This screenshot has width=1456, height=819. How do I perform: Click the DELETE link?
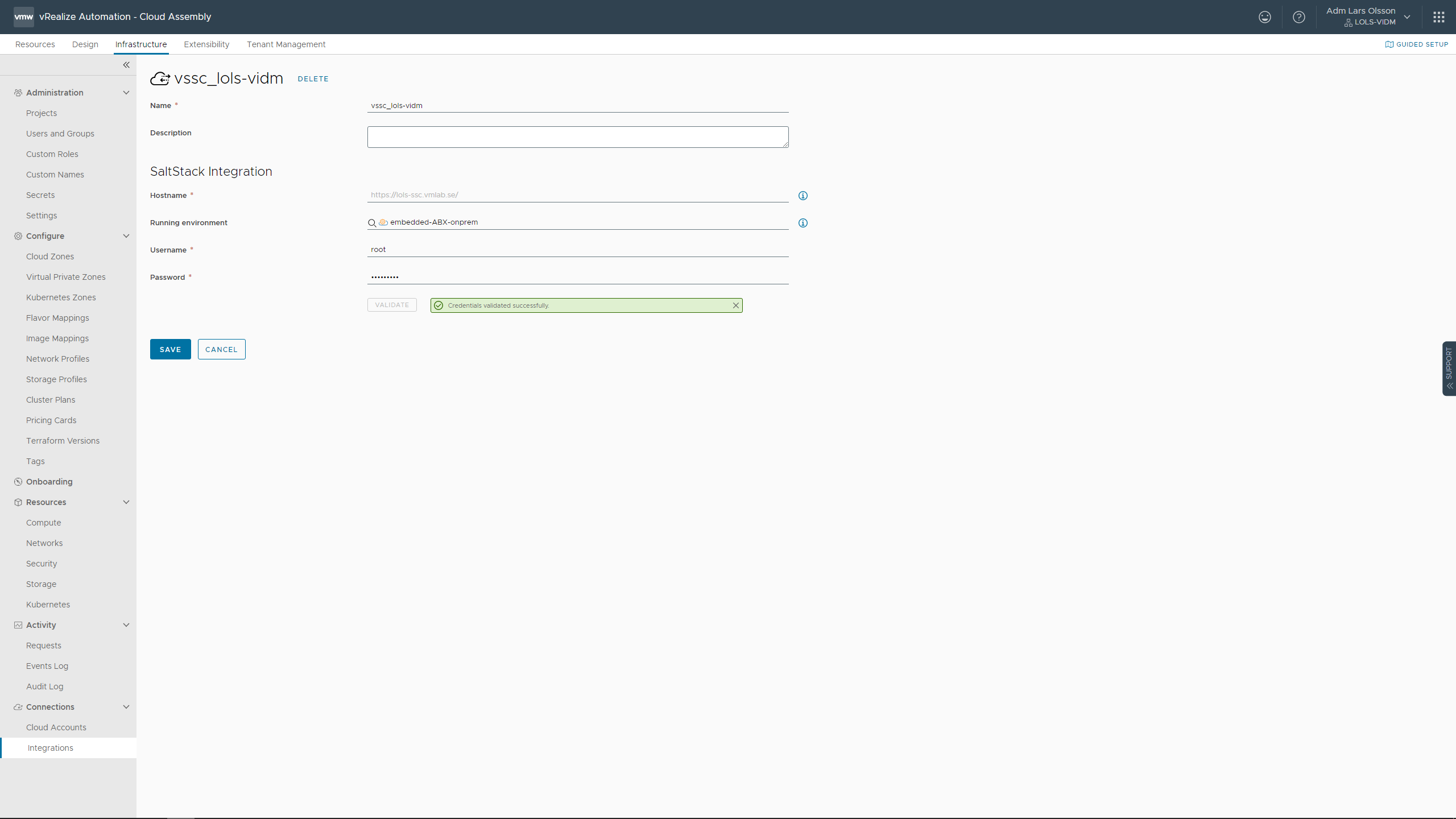tap(313, 79)
